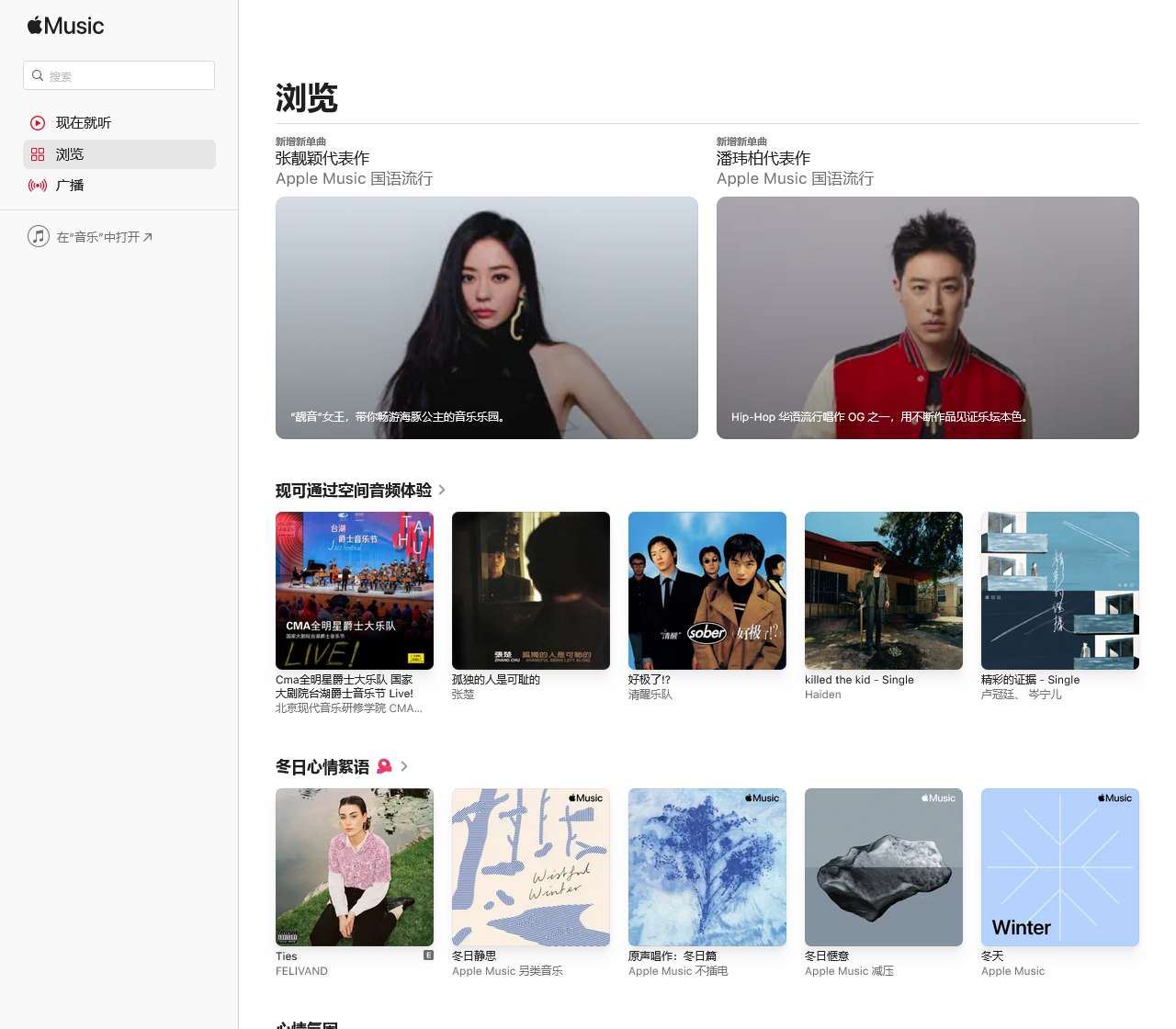Image resolution: width=1176 pixels, height=1029 pixels.
Task: Click artist name 张楚
Action: 463,695
